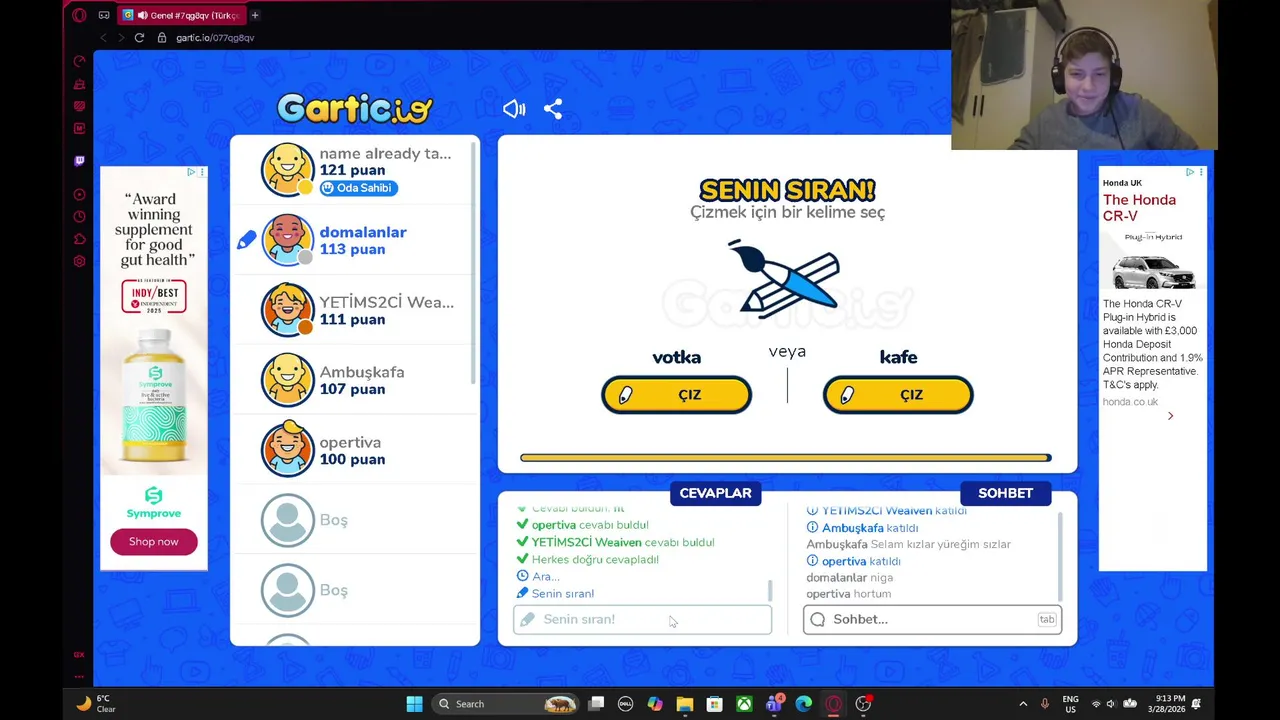Show hidden tray icons chevron

tap(1022, 704)
